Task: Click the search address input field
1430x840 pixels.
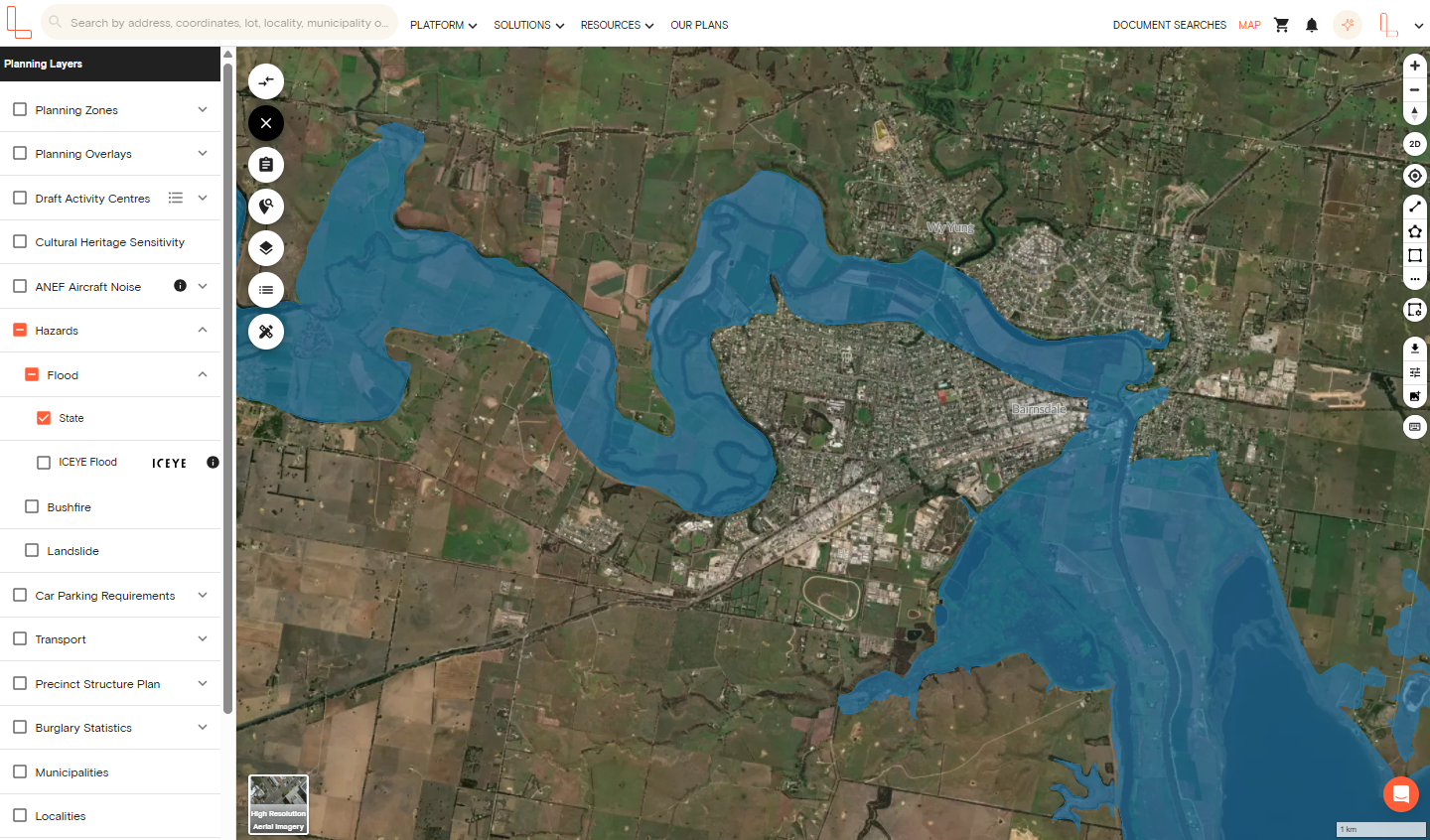Action: click(219, 22)
